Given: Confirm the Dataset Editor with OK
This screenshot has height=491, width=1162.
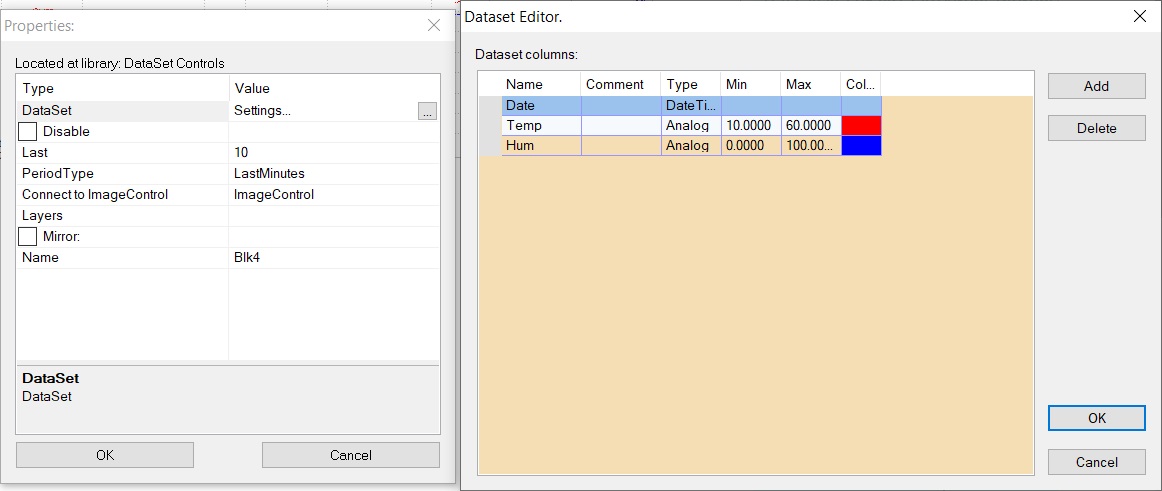Looking at the screenshot, I should 1096,418.
